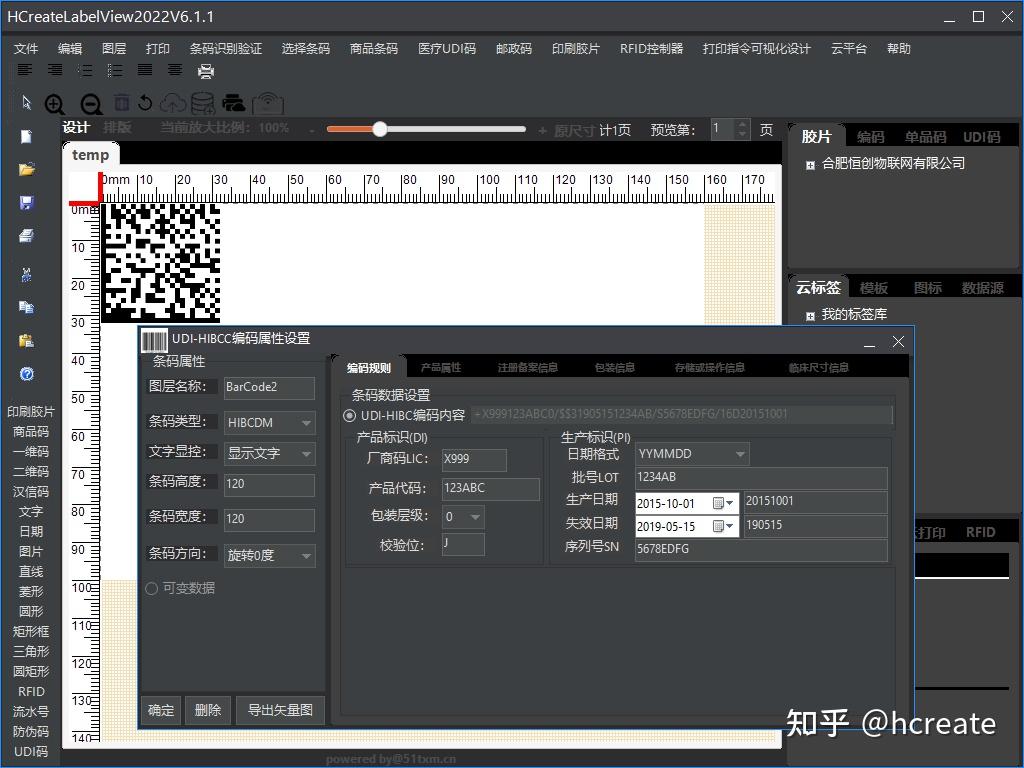Click the calendar icon for 失效日期
The width and height of the screenshot is (1024, 768).
tap(718, 526)
